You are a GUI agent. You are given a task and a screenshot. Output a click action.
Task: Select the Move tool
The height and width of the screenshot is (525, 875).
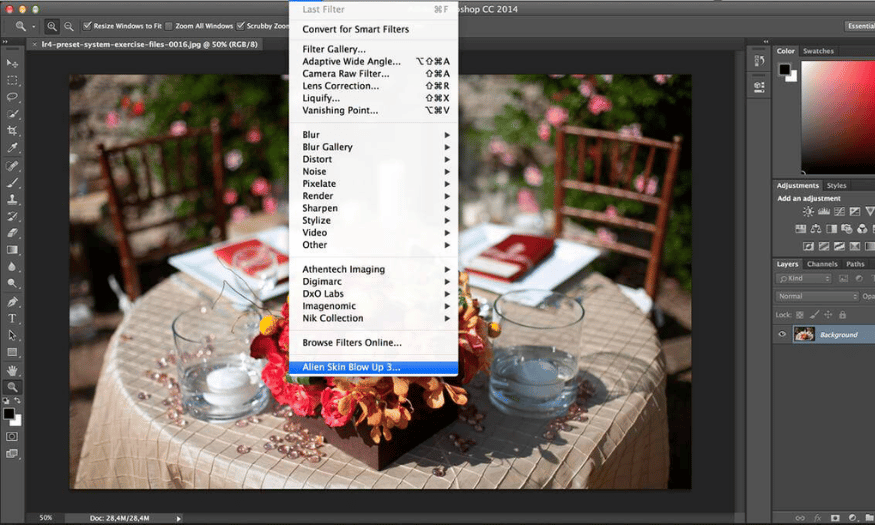coord(12,64)
